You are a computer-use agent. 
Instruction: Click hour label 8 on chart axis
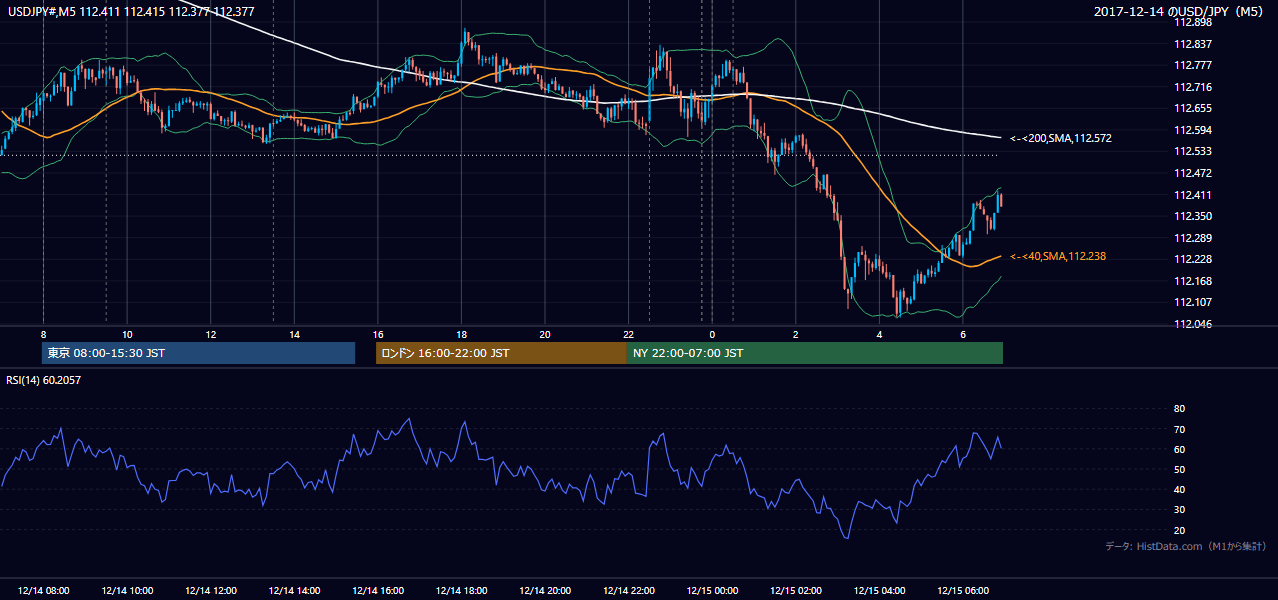click(x=43, y=334)
